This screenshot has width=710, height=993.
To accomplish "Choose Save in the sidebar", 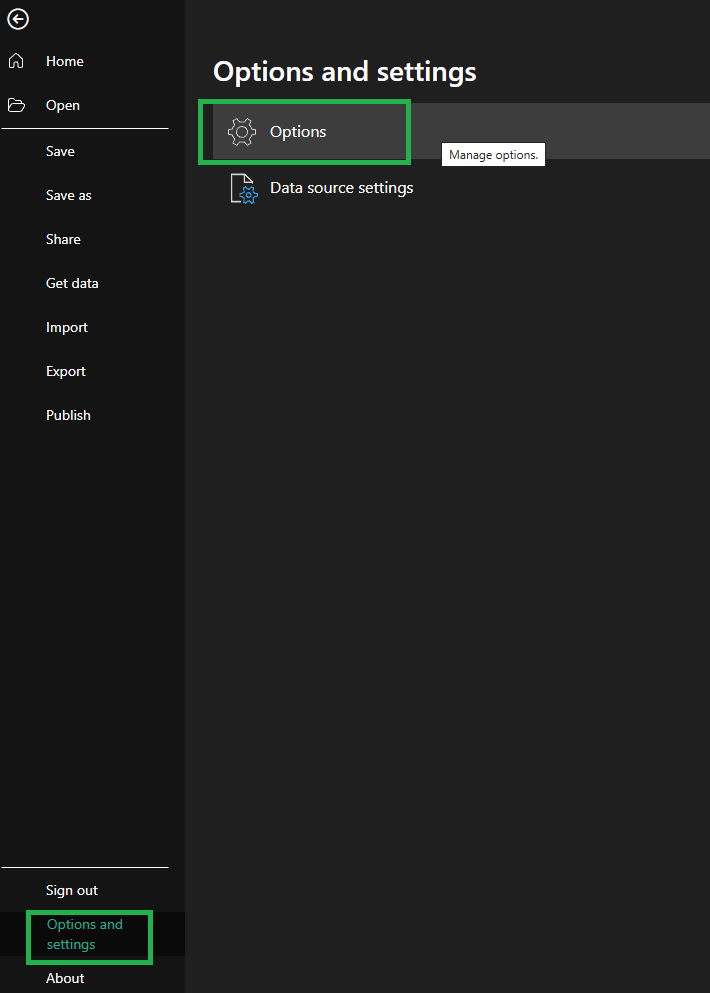I will tap(60, 151).
